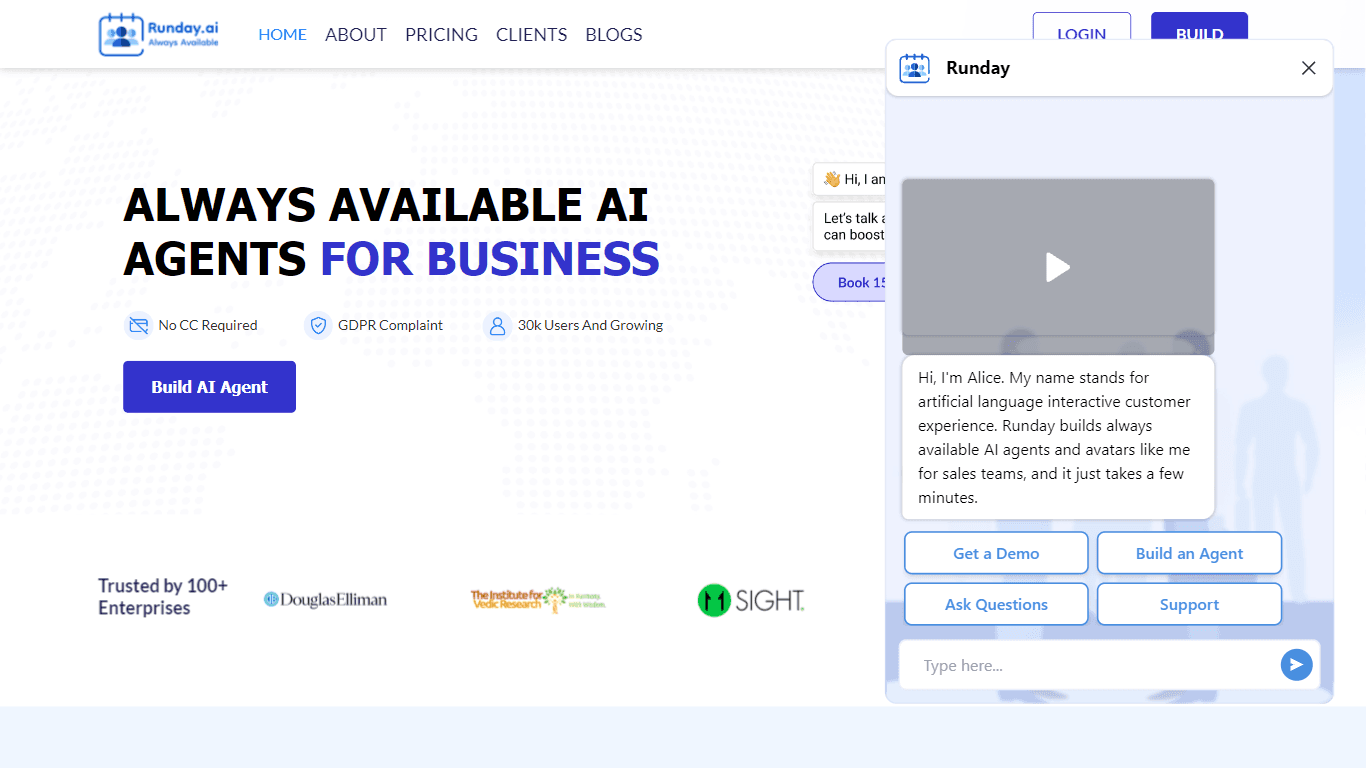
Task: Click the Always Available AI Agents headline
Action: (x=391, y=232)
